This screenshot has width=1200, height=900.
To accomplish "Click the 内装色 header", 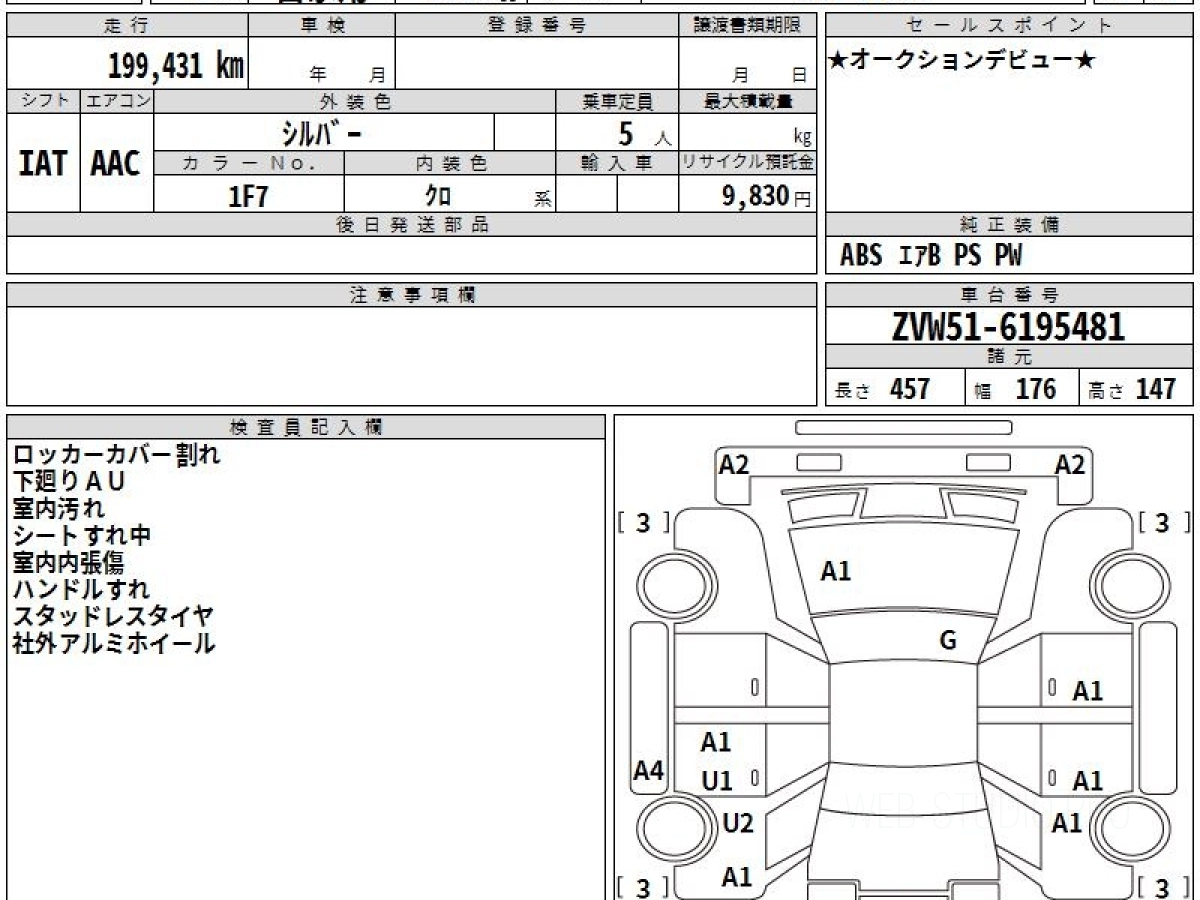I will [x=450, y=163].
